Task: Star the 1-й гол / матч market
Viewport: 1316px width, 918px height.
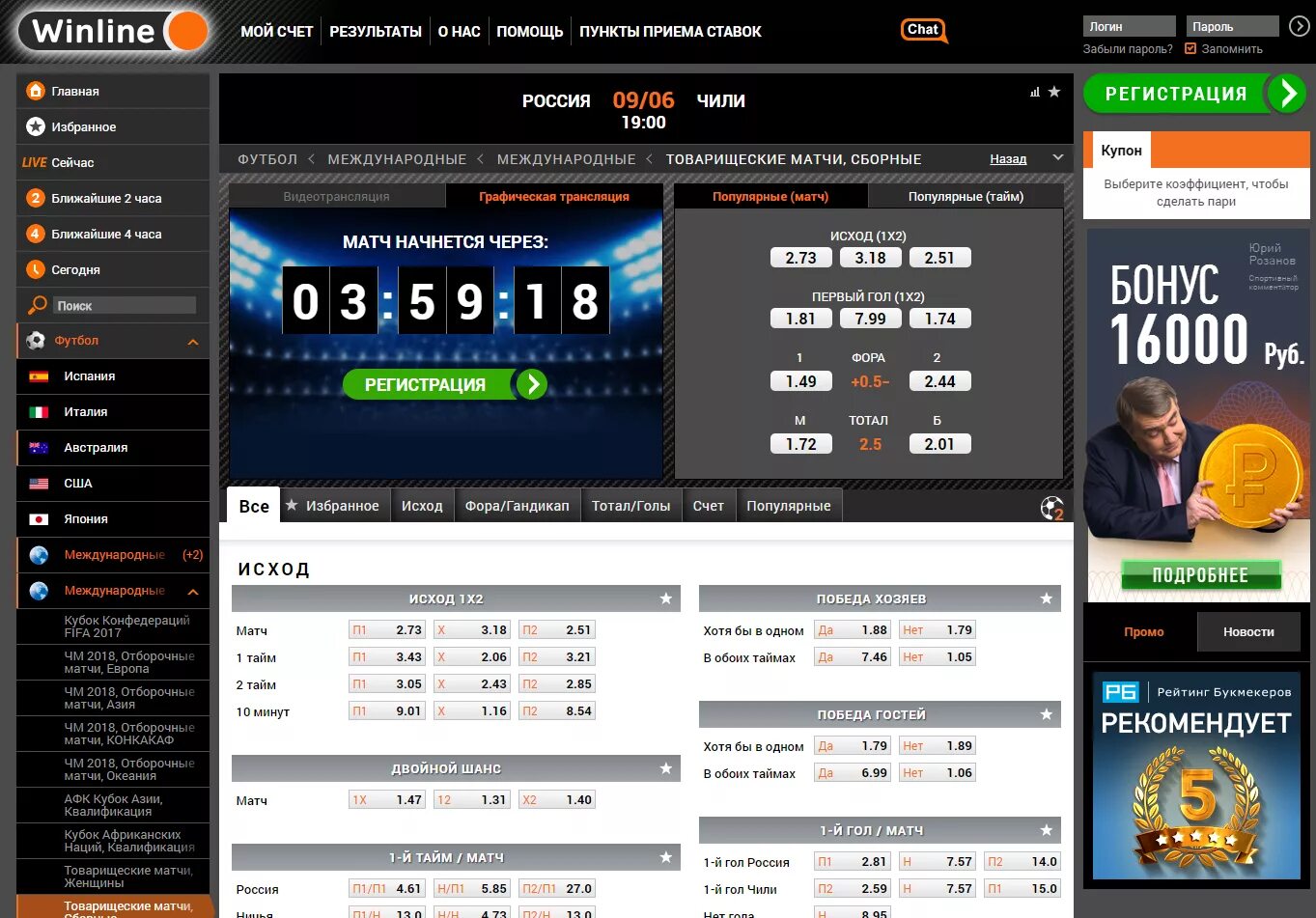Action: coord(1046,830)
